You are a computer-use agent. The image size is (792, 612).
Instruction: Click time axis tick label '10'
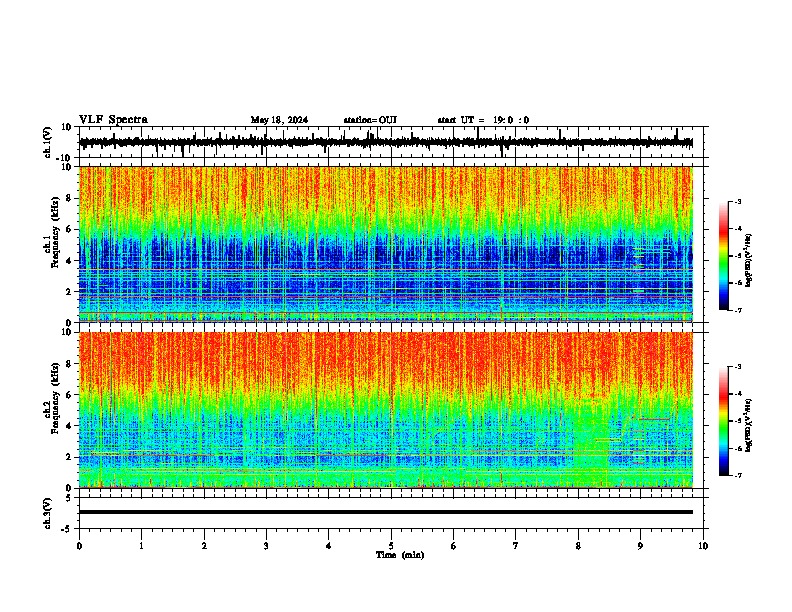tap(703, 546)
